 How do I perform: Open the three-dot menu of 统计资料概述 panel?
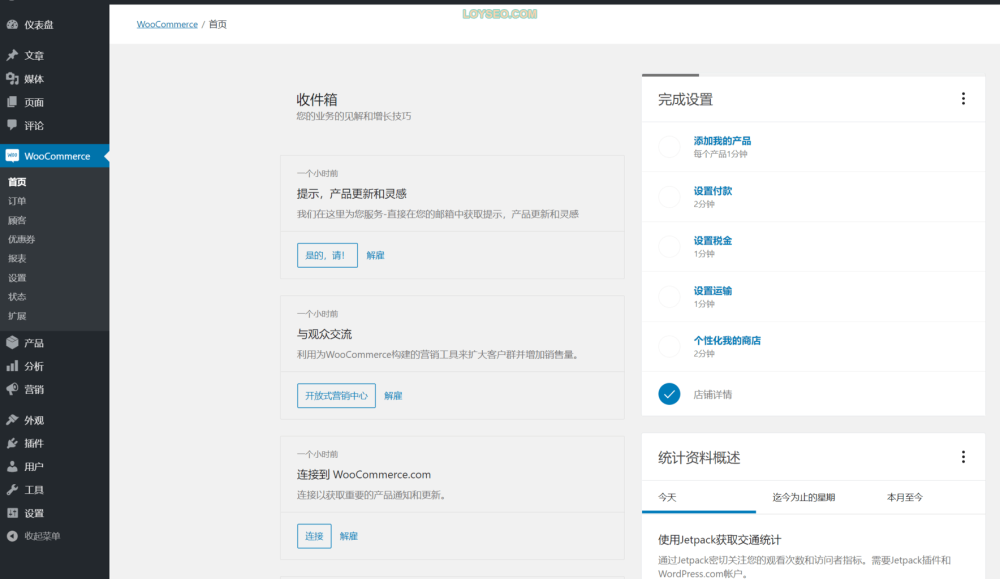tap(963, 457)
